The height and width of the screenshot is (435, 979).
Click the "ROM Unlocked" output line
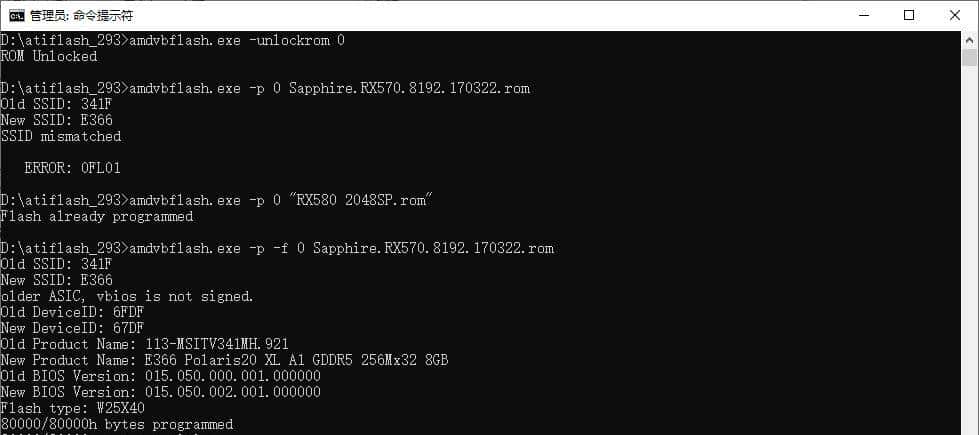coord(49,56)
